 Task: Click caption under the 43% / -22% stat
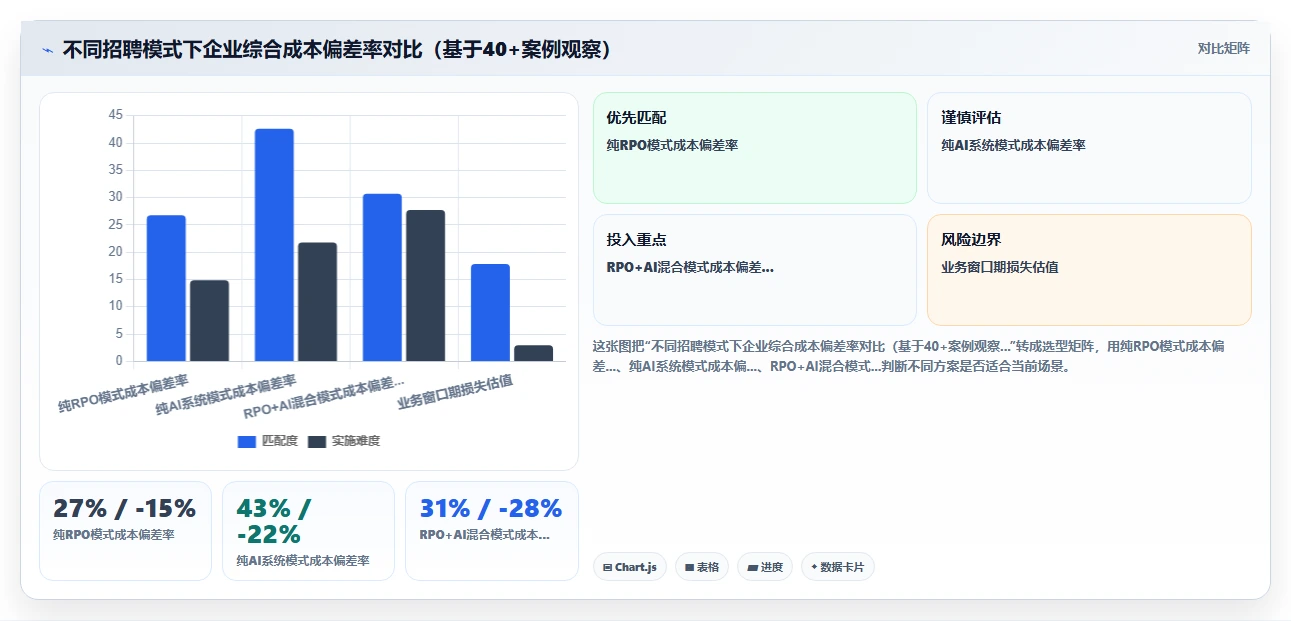[x=303, y=561]
